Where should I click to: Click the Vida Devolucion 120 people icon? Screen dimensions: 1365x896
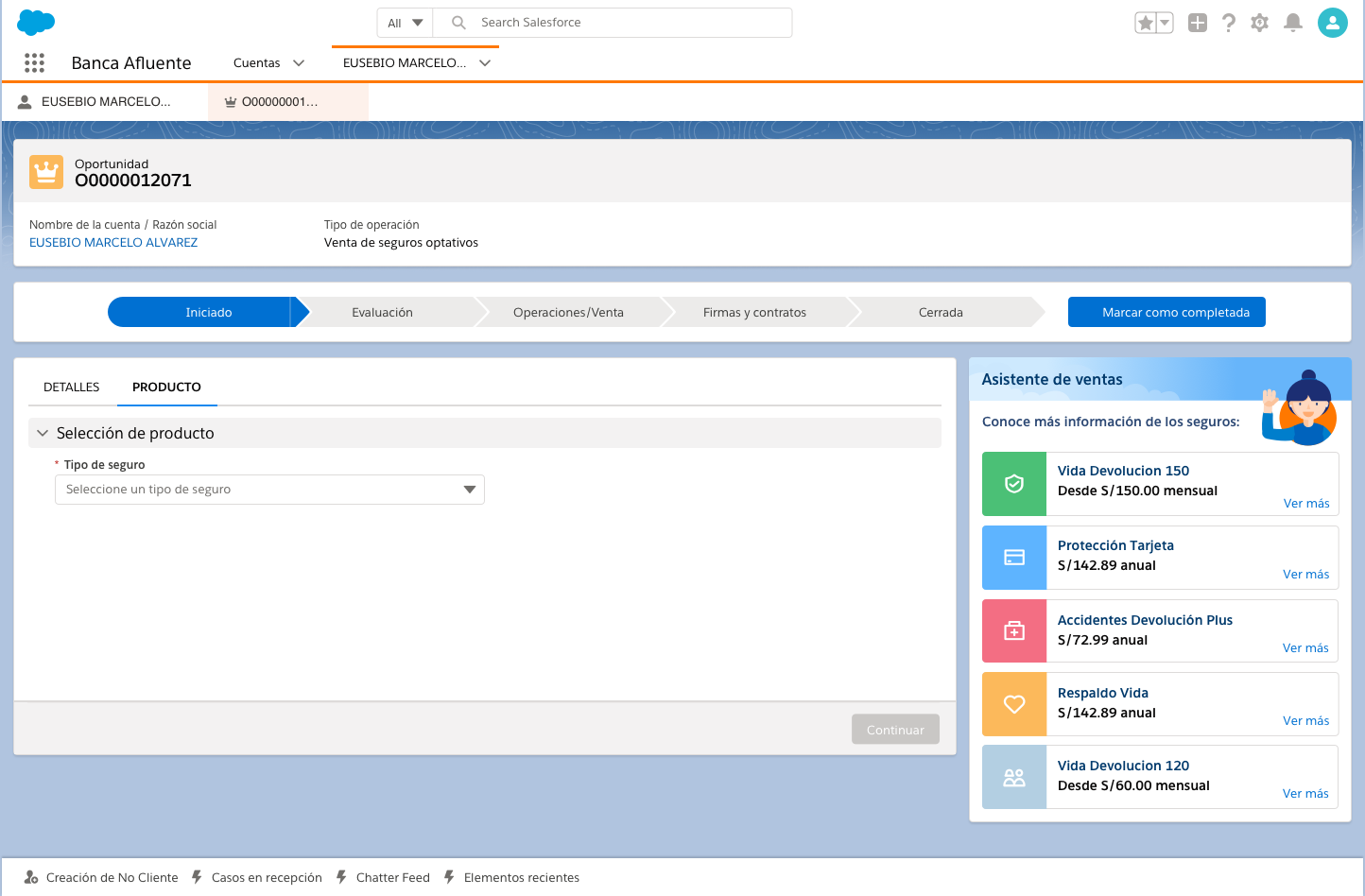tap(1014, 777)
